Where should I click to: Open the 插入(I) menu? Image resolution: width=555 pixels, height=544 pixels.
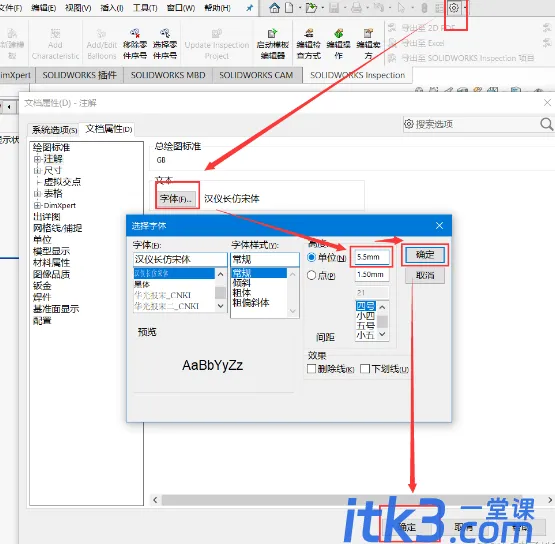[112, 7]
